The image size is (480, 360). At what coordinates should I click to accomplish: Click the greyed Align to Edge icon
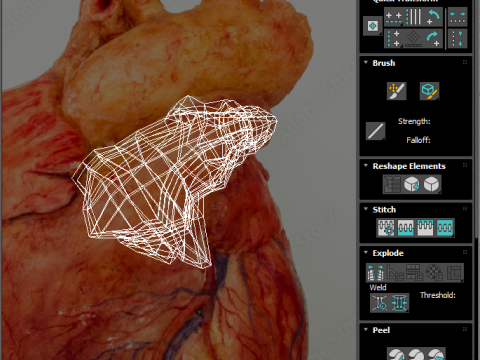(x=413, y=39)
